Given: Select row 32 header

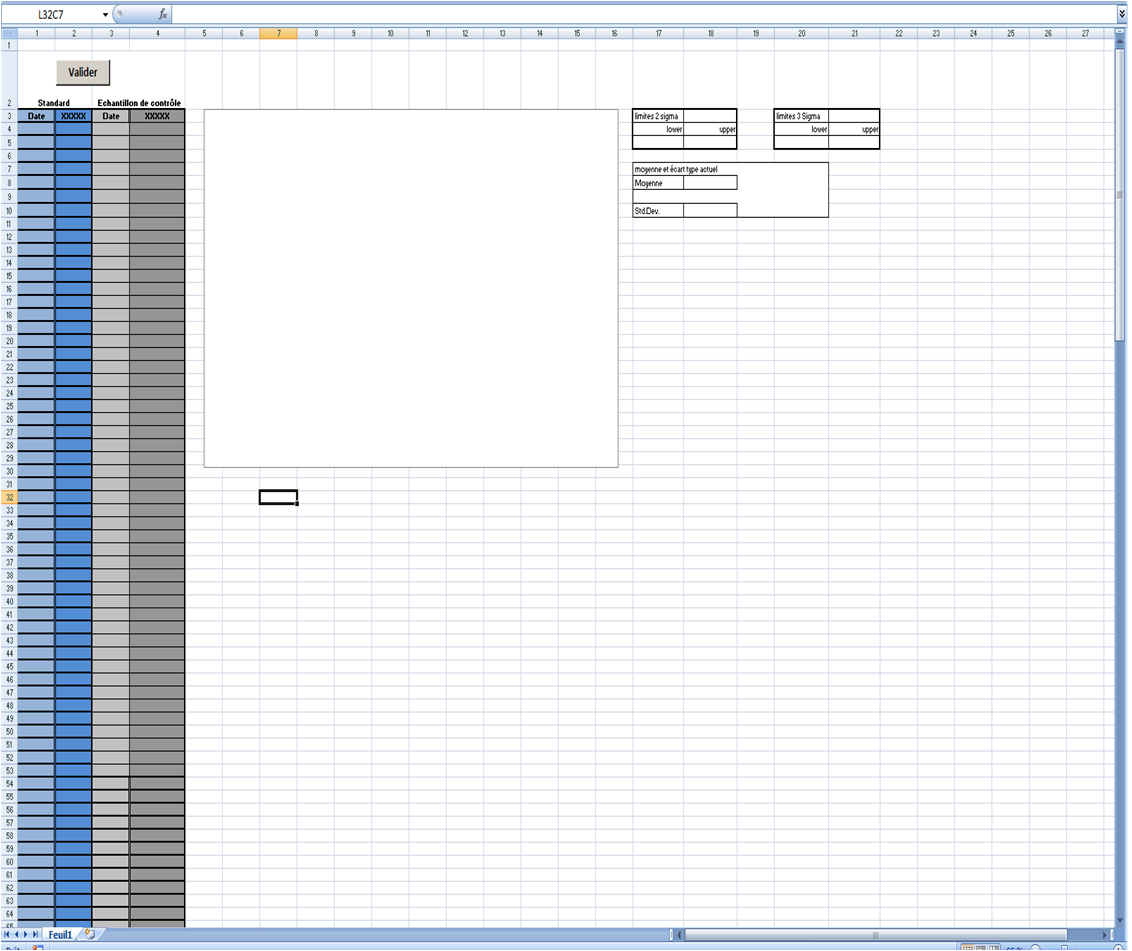Looking at the screenshot, I should (x=9, y=497).
